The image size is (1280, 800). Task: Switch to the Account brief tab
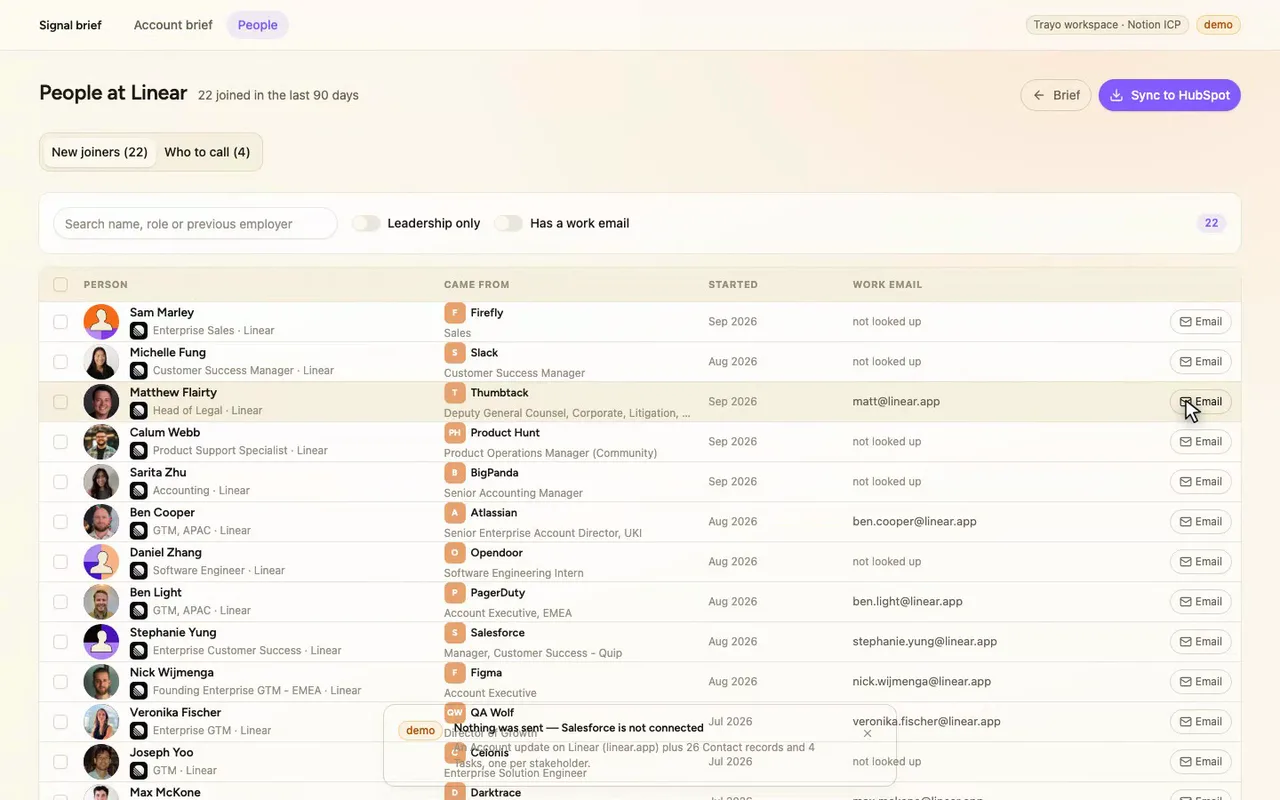[173, 25]
